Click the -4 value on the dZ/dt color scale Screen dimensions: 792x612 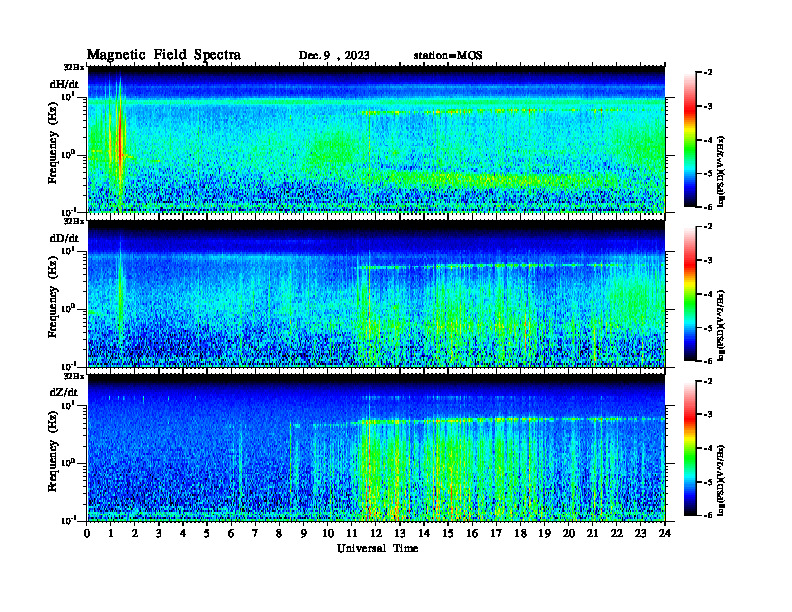[x=708, y=448]
